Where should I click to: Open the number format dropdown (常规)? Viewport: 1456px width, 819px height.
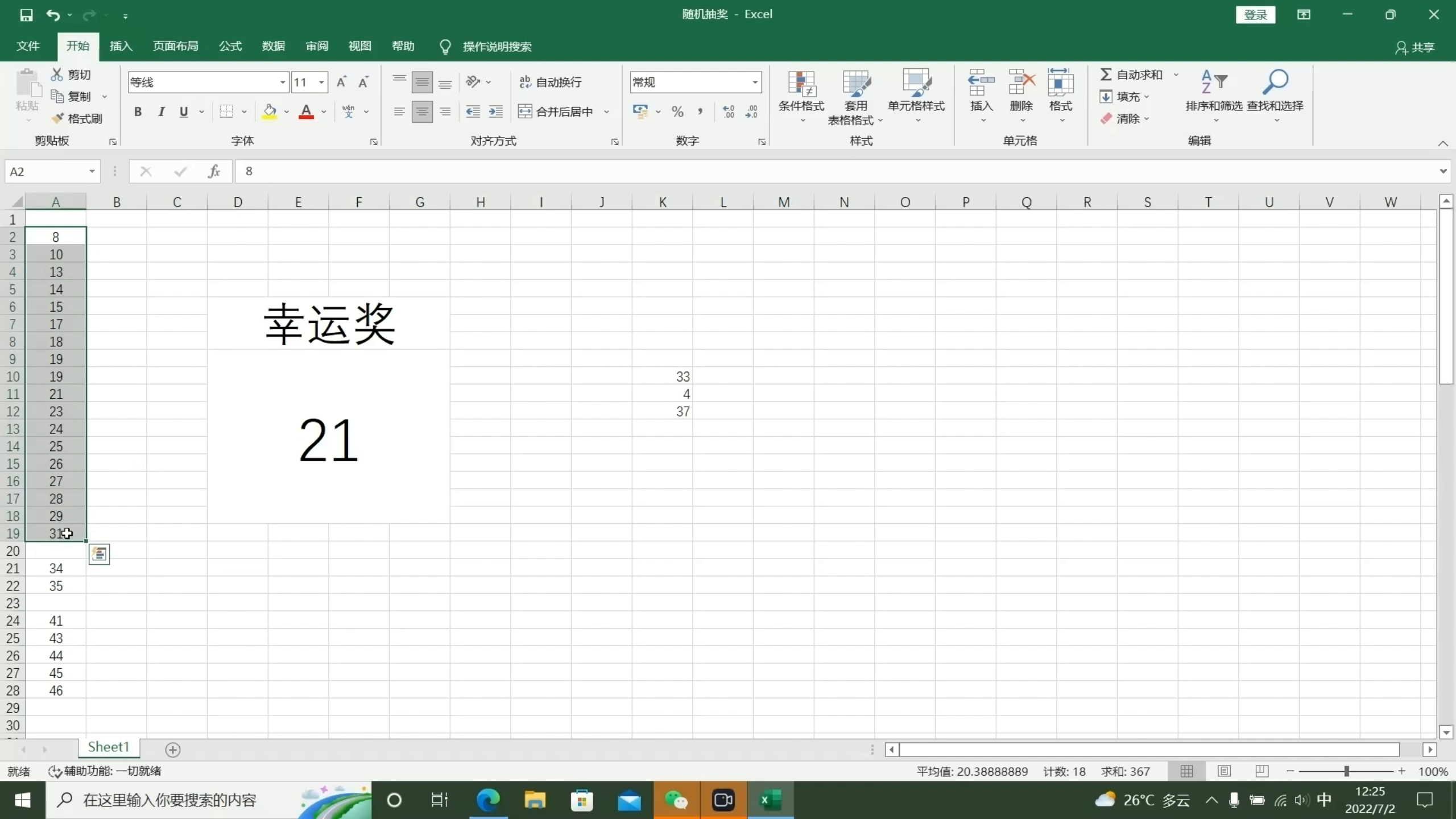pyautogui.click(x=755, y=82)
